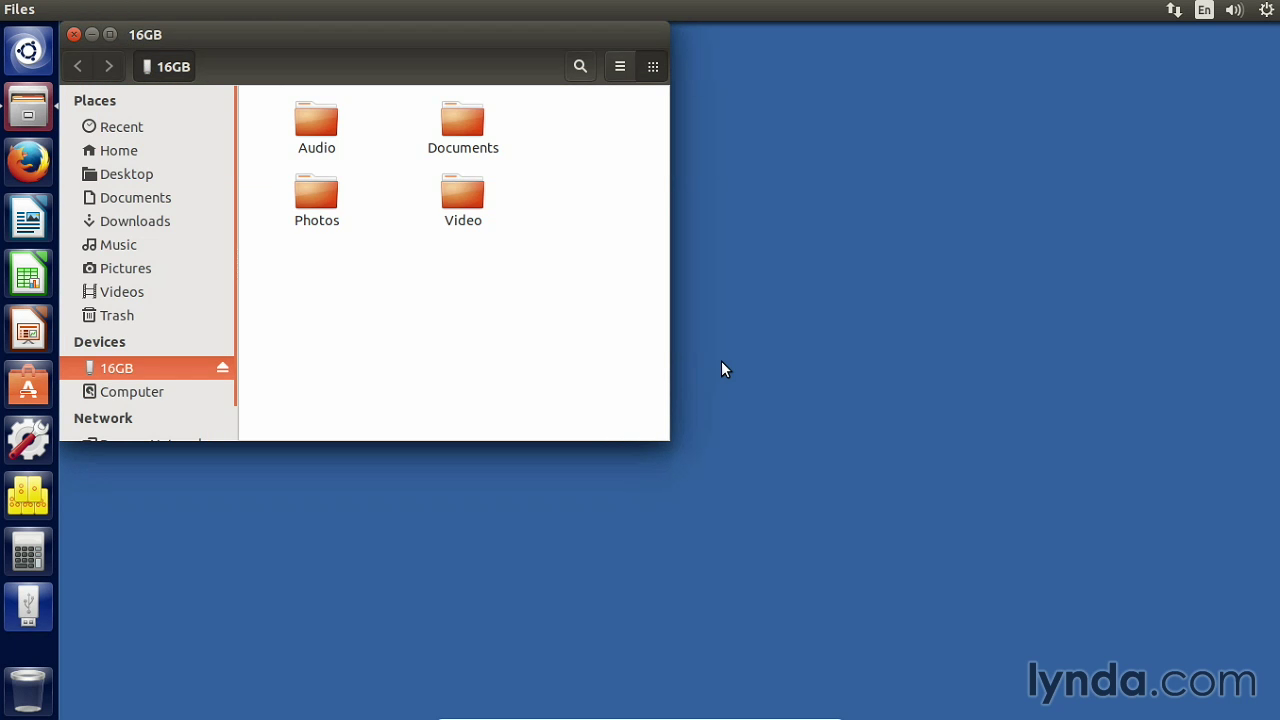Click Files launcher icon

(x=28, y=106)
